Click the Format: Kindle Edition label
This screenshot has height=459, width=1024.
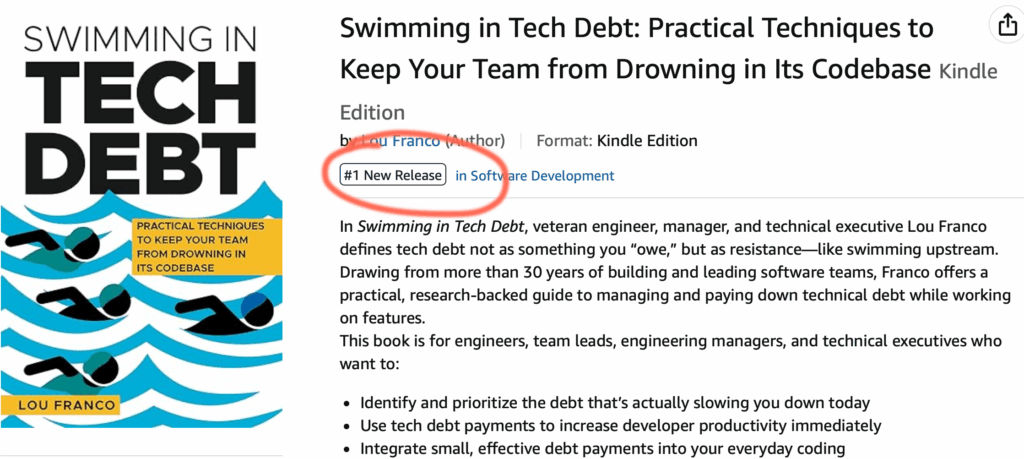616,140
